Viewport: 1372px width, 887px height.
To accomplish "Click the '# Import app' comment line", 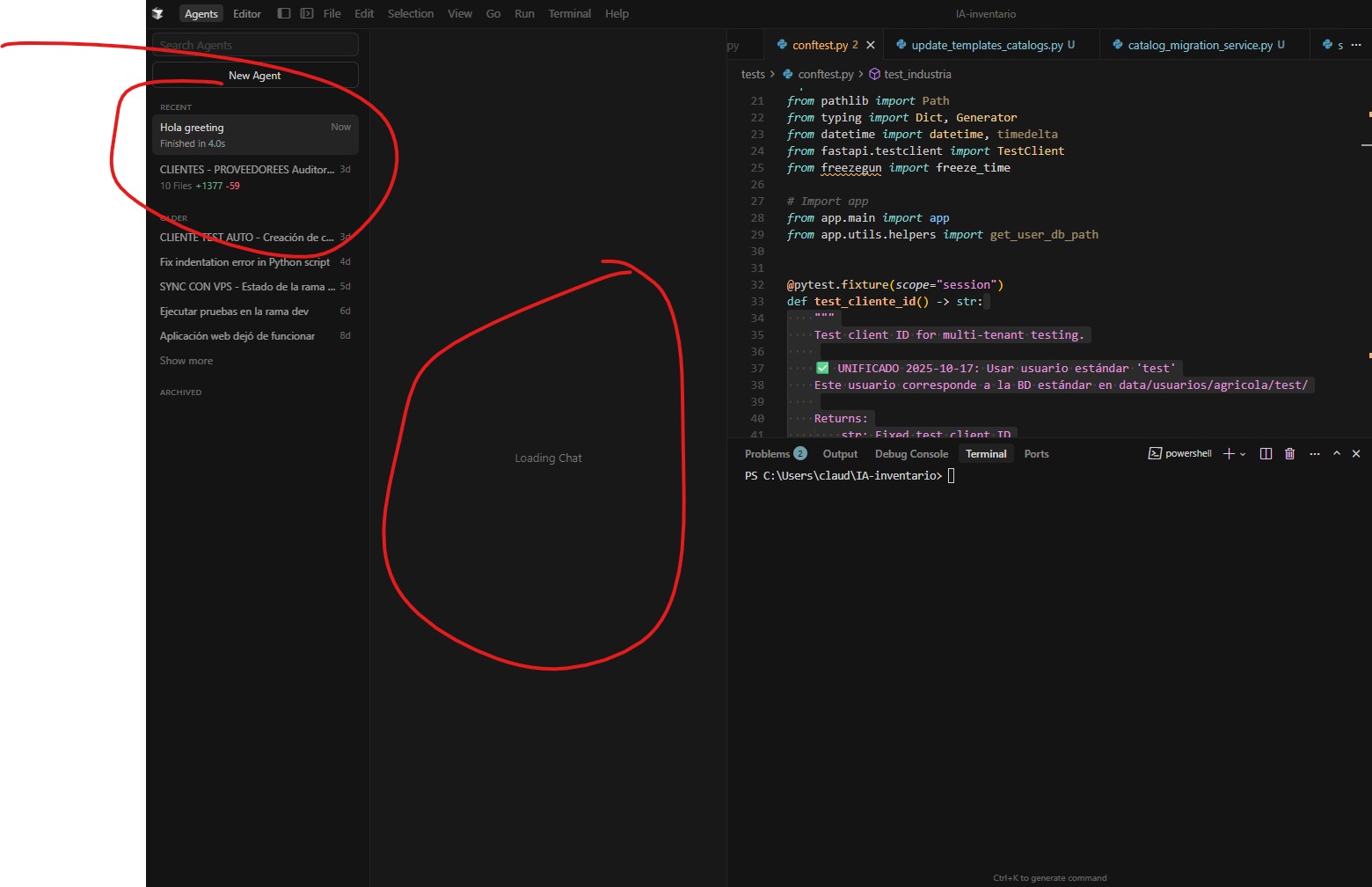I will point(828,202).
